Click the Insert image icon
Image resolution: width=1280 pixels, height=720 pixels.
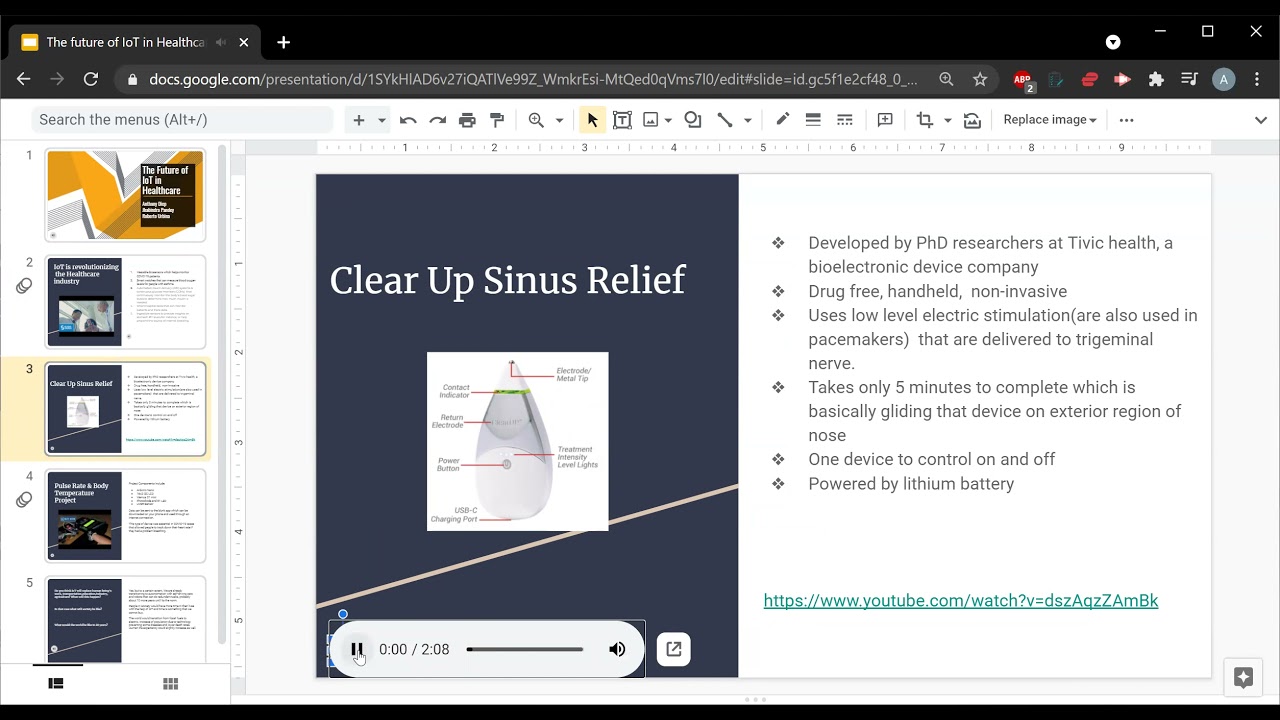[651, 120]
